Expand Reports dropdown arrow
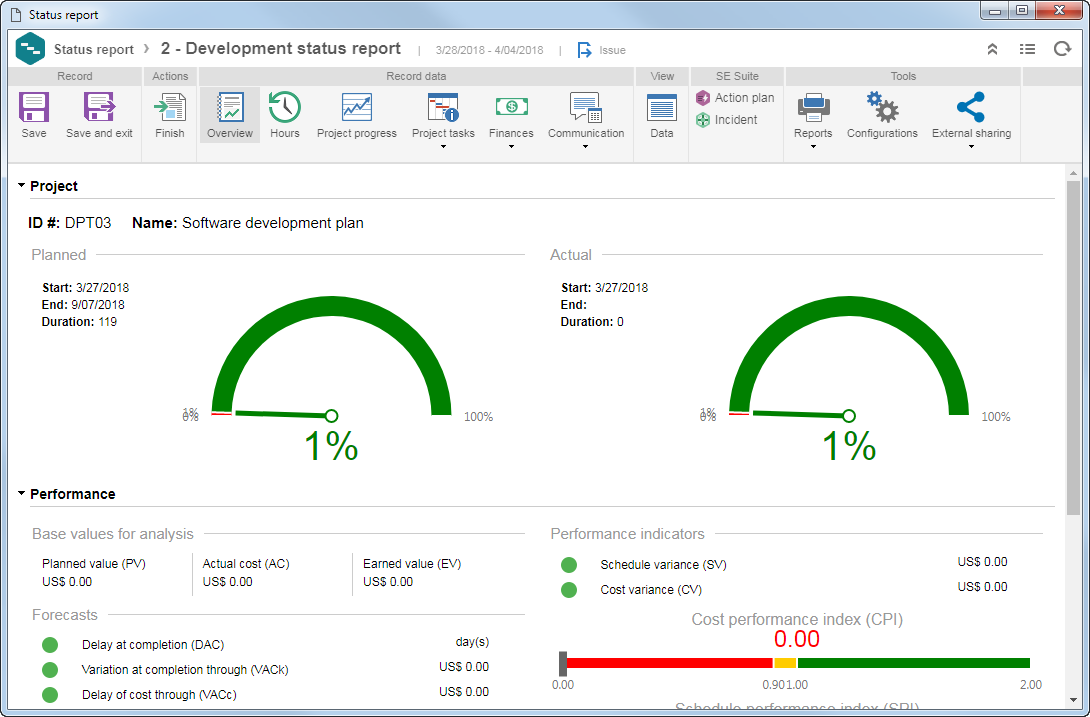This screenshot has height=717, width=1090. 813,147
